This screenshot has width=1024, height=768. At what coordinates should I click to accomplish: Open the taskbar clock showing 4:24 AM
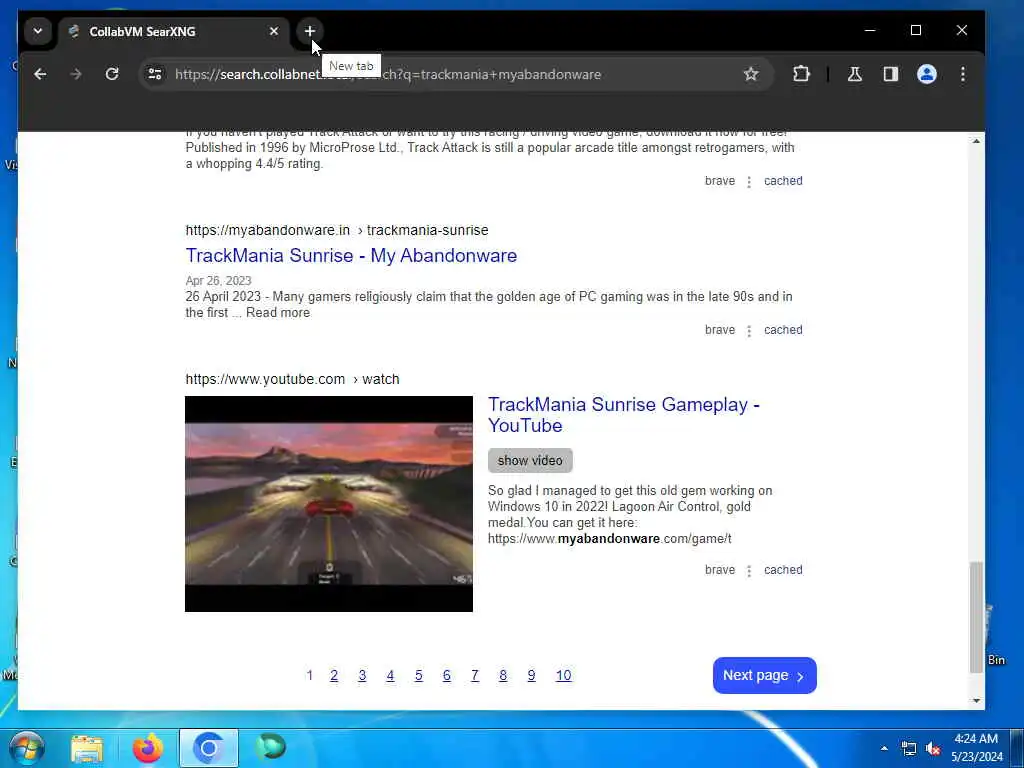click(x=976, y=748)
